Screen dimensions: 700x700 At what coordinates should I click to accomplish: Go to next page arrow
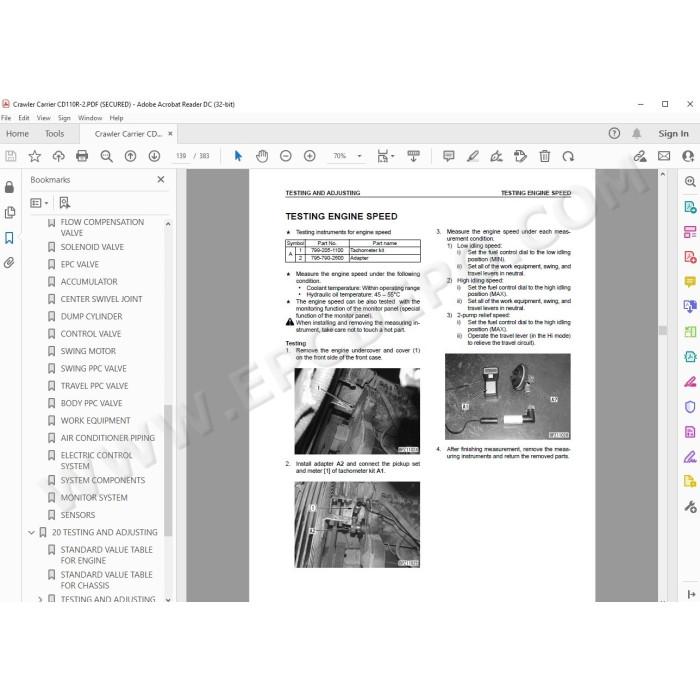(x=154, y=156)
